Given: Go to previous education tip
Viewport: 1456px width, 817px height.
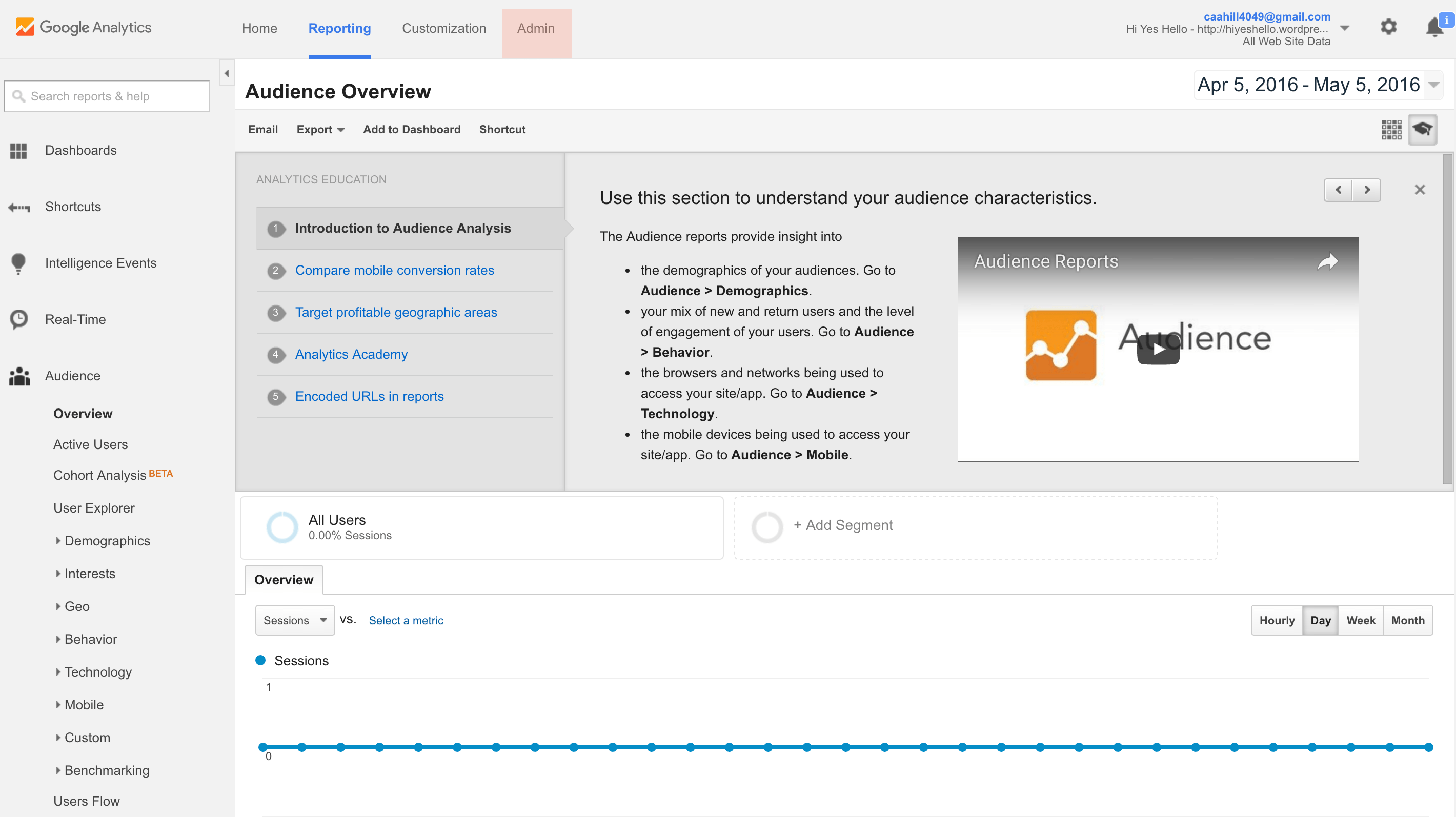Looking at the screenshot, I should point(1338,190).
